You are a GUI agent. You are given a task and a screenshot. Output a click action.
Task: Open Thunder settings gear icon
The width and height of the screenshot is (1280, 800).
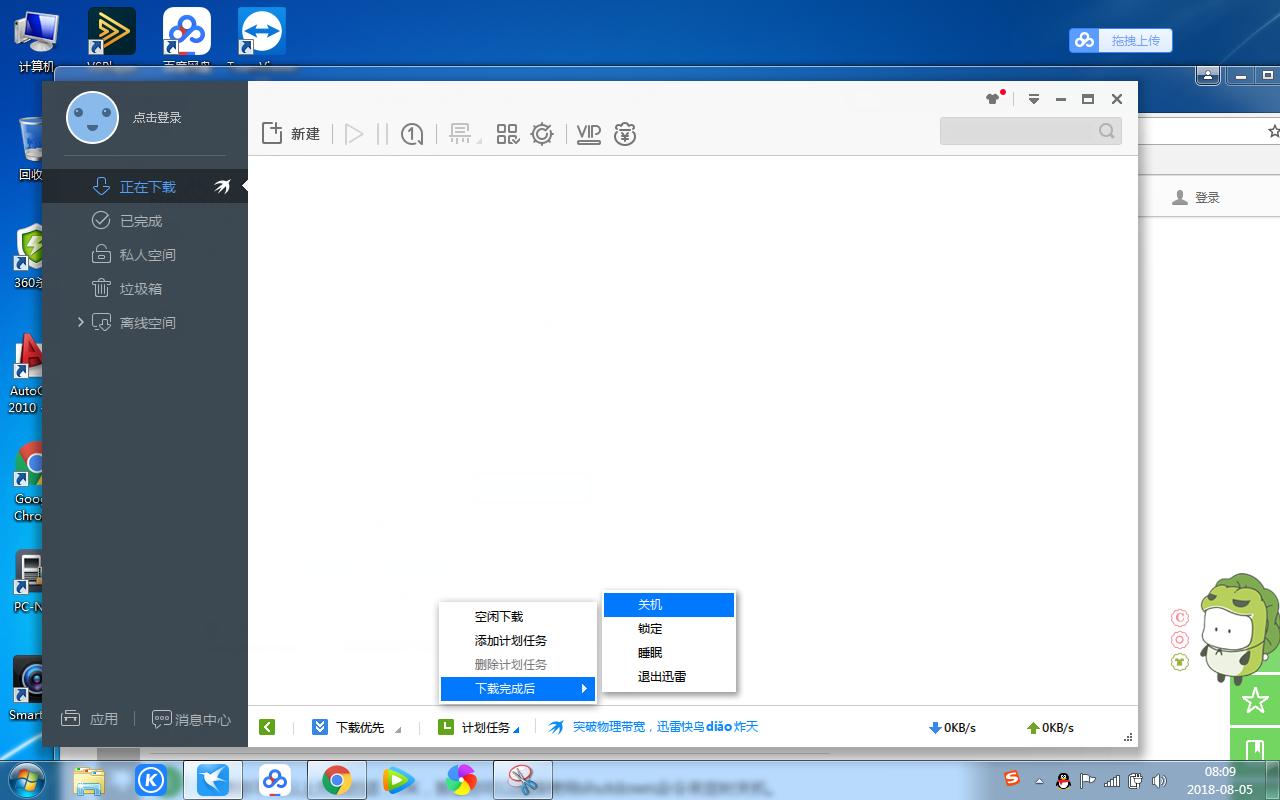point(542,133)
